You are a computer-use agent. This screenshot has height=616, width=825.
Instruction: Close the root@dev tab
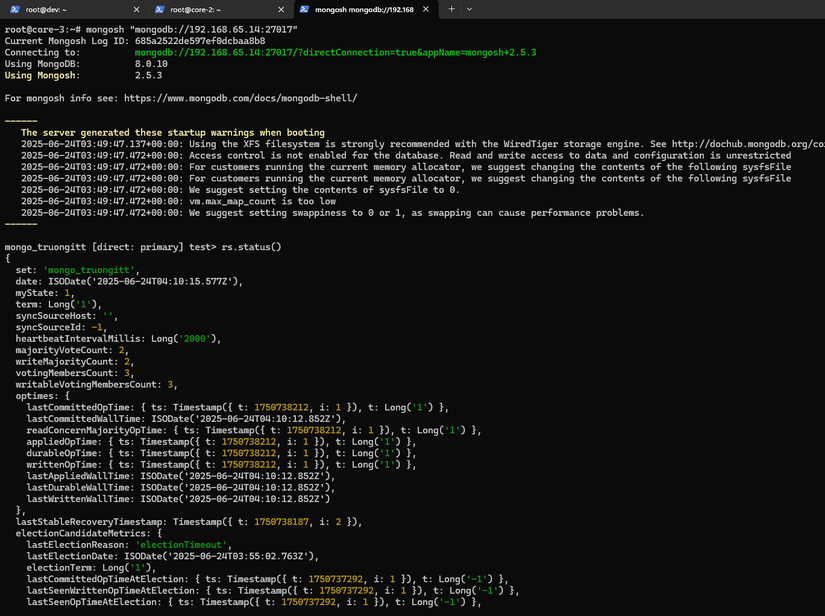(136, 9)
